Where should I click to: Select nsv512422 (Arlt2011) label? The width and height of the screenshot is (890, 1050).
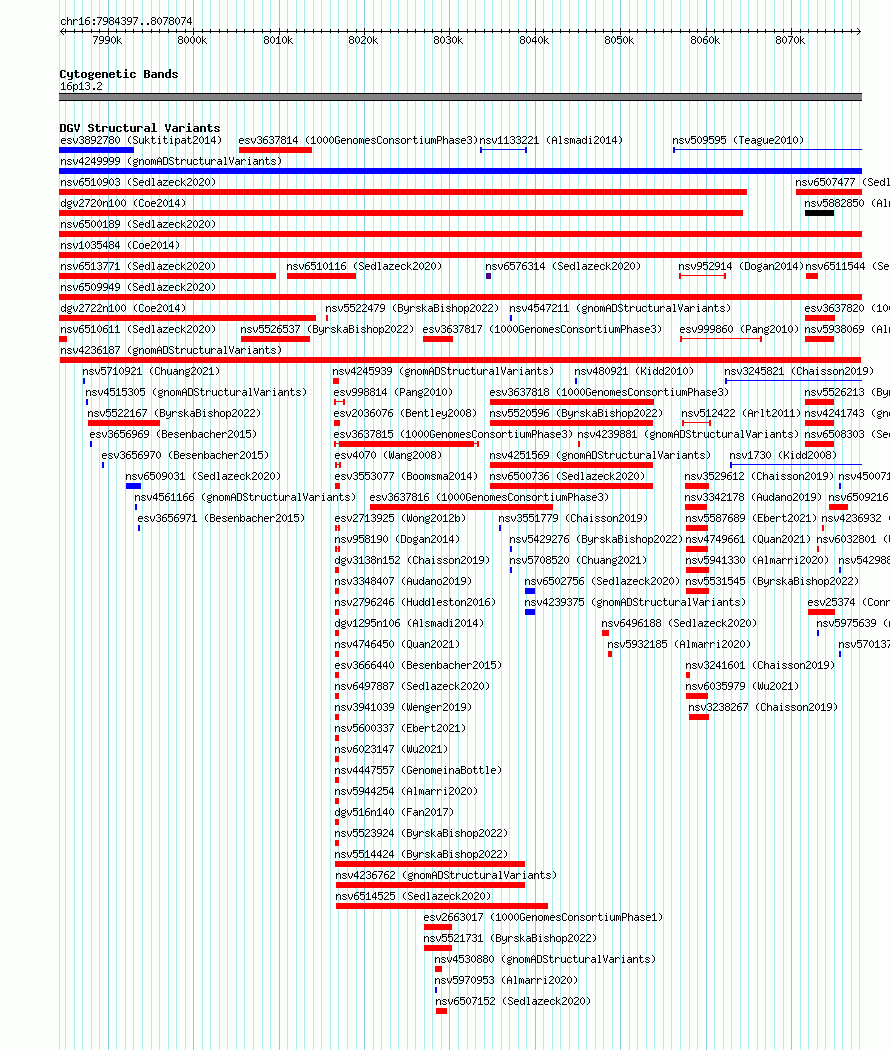tap(741, 413)
